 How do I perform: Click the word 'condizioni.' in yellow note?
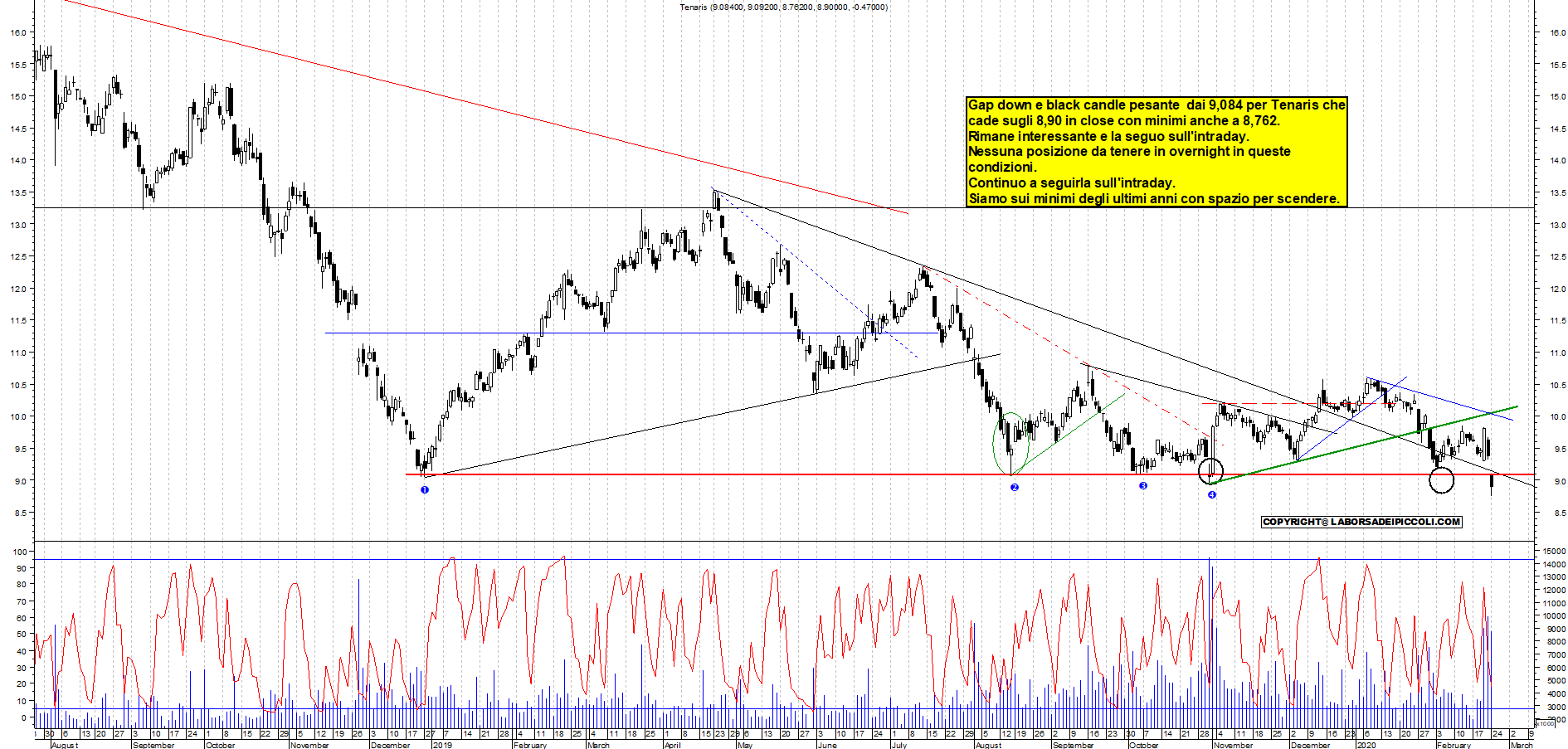click(1002, 167)
